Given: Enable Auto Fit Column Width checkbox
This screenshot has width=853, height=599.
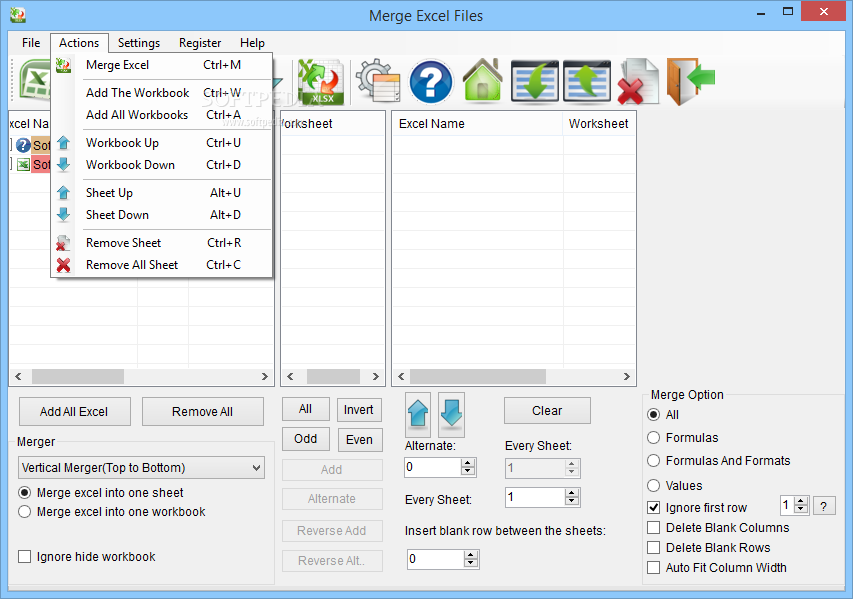Looking at the screenshot, I should [x=654, y=567].
